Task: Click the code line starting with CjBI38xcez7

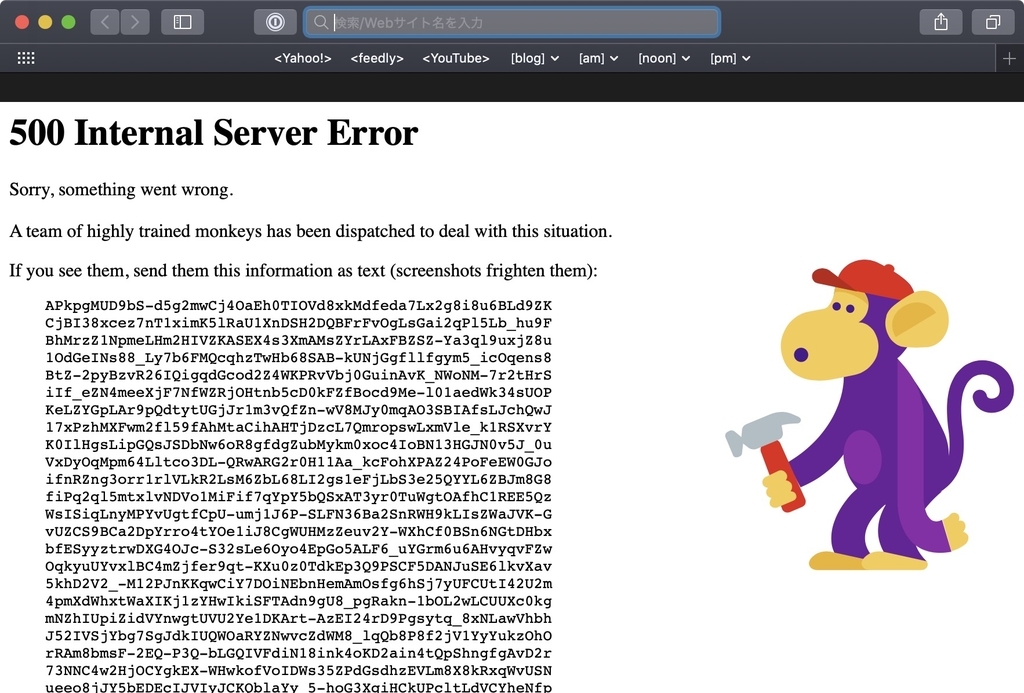Action: (298, 323)
